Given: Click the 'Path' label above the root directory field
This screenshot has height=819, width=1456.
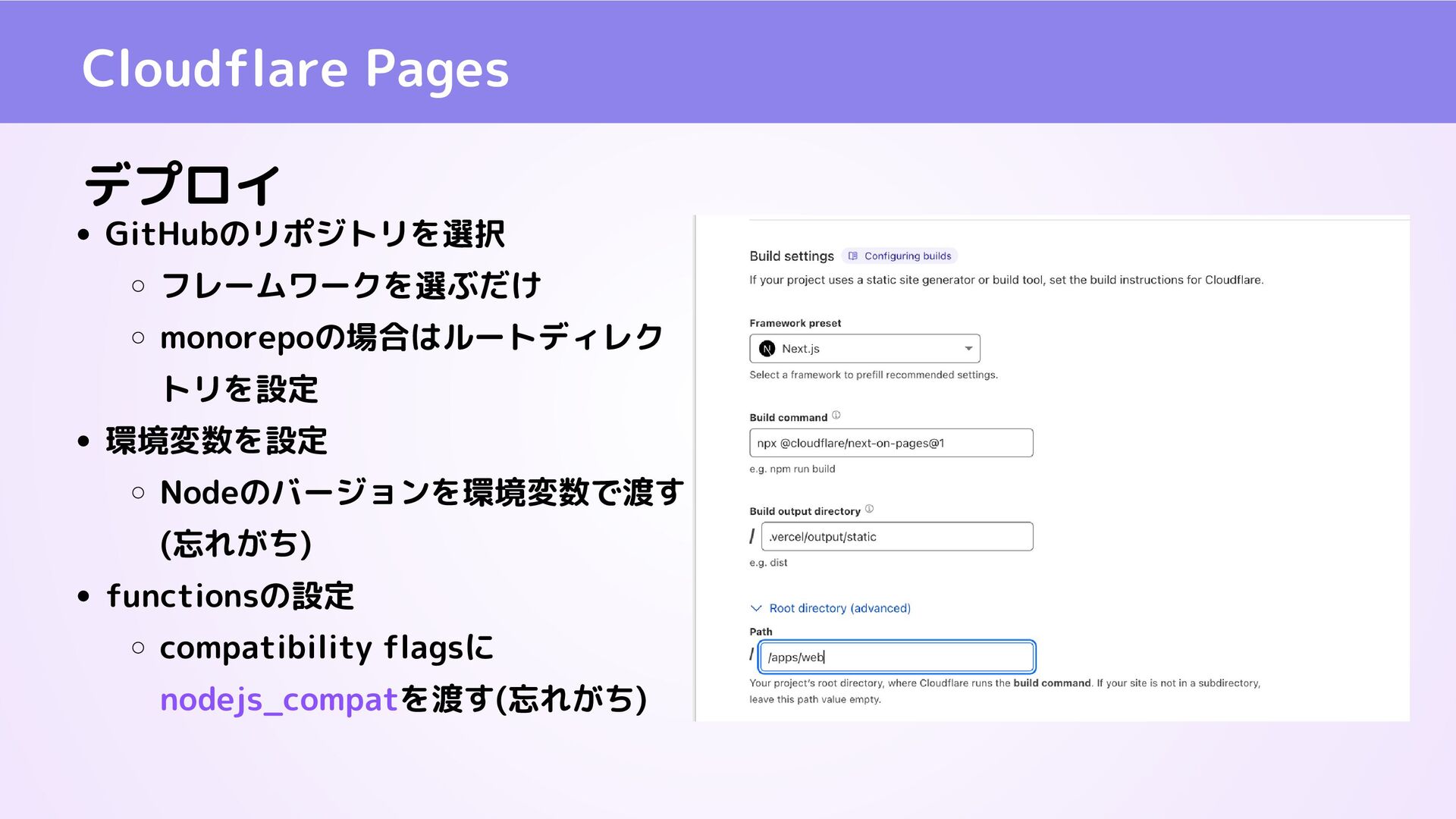Looking at the screenshot, I should [x=761, y=632].
